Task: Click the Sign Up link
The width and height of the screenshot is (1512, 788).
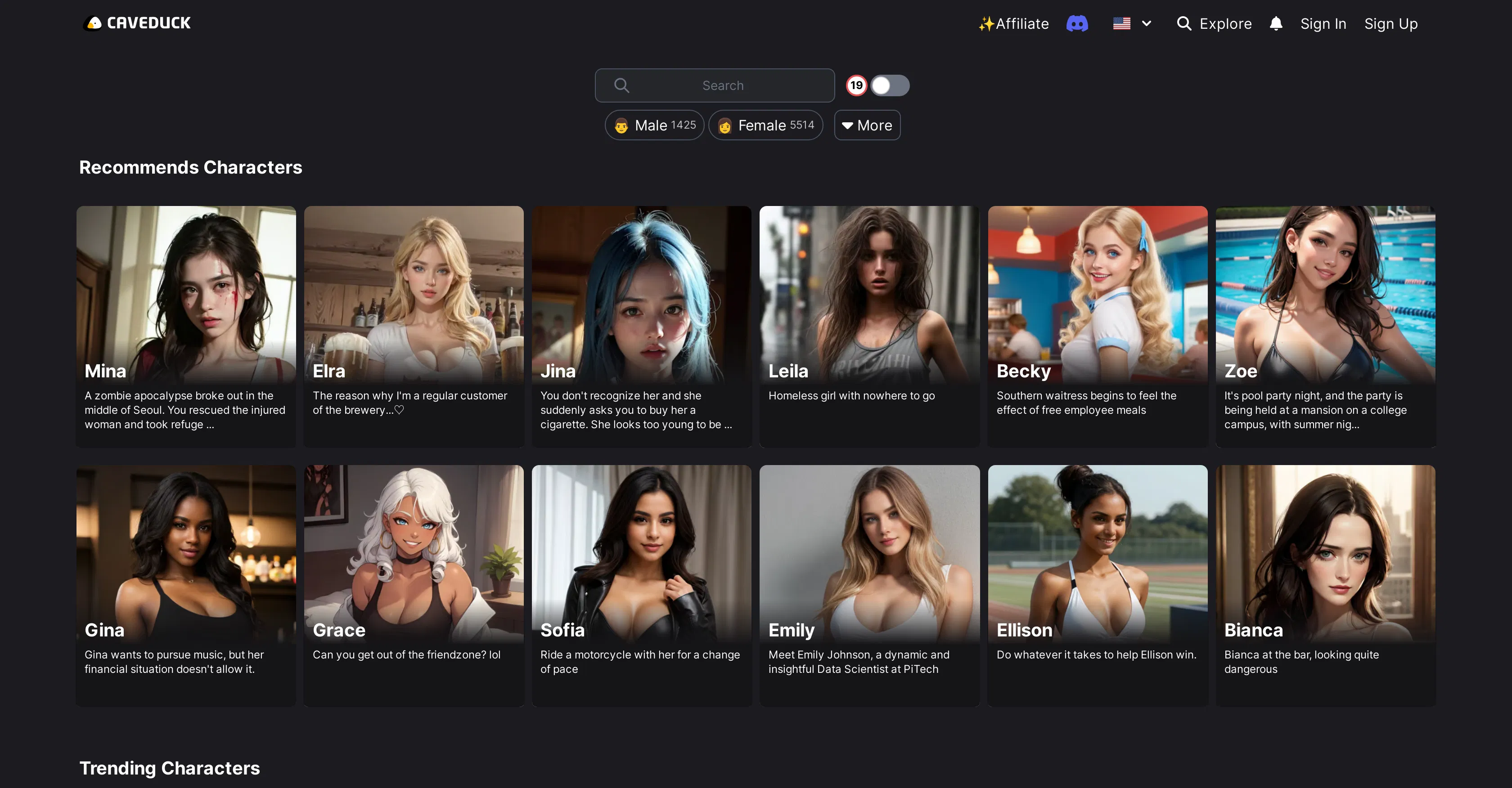Action: pyautogui.click(x=1390, y=23)
